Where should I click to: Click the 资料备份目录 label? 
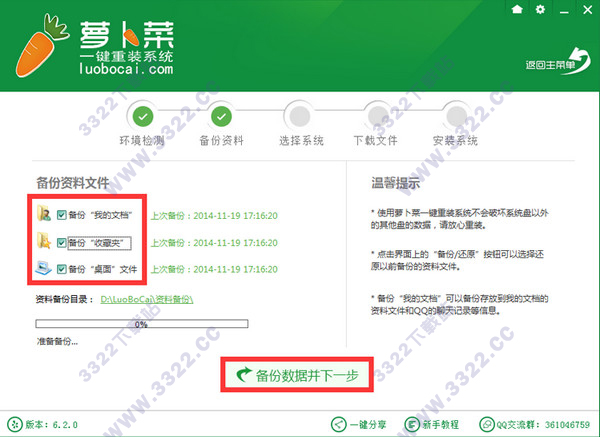click(64, 299)
